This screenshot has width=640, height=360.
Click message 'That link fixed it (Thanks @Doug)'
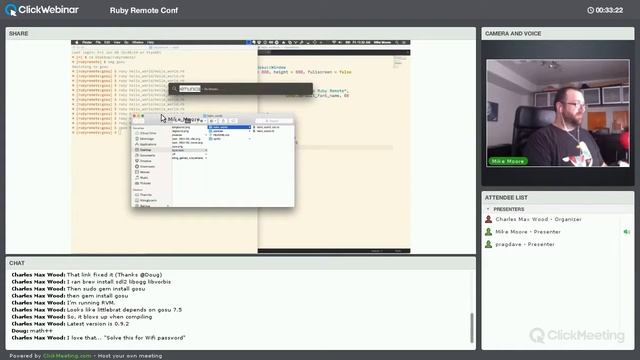[114, 275]
